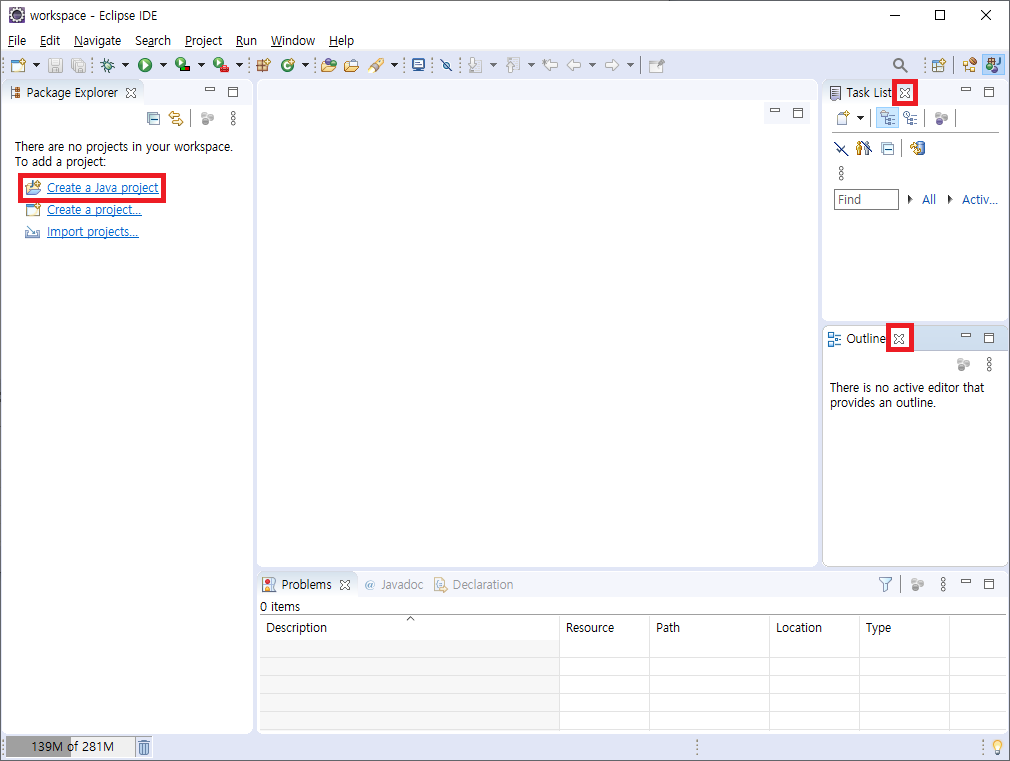
Task: Open the Navigate menu
Action: pyautogui.click(x=97, y=41)
